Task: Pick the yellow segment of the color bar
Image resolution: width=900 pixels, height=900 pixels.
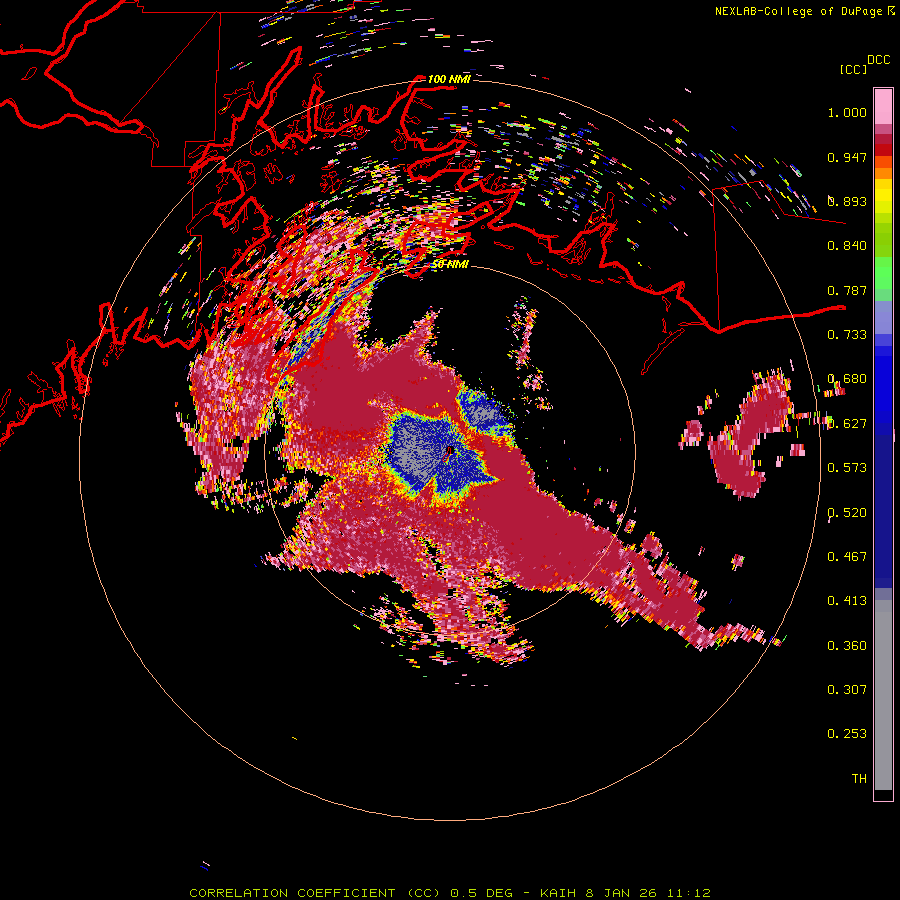Action: tap(883, 196)
